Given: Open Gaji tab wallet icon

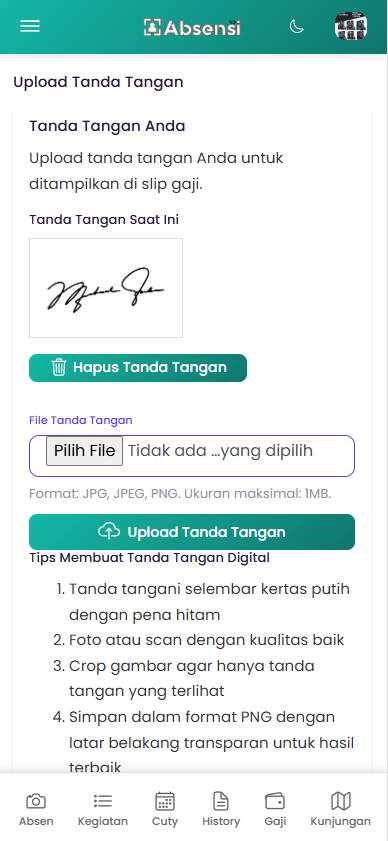Looking at the screenshot, I should point(275,801).
